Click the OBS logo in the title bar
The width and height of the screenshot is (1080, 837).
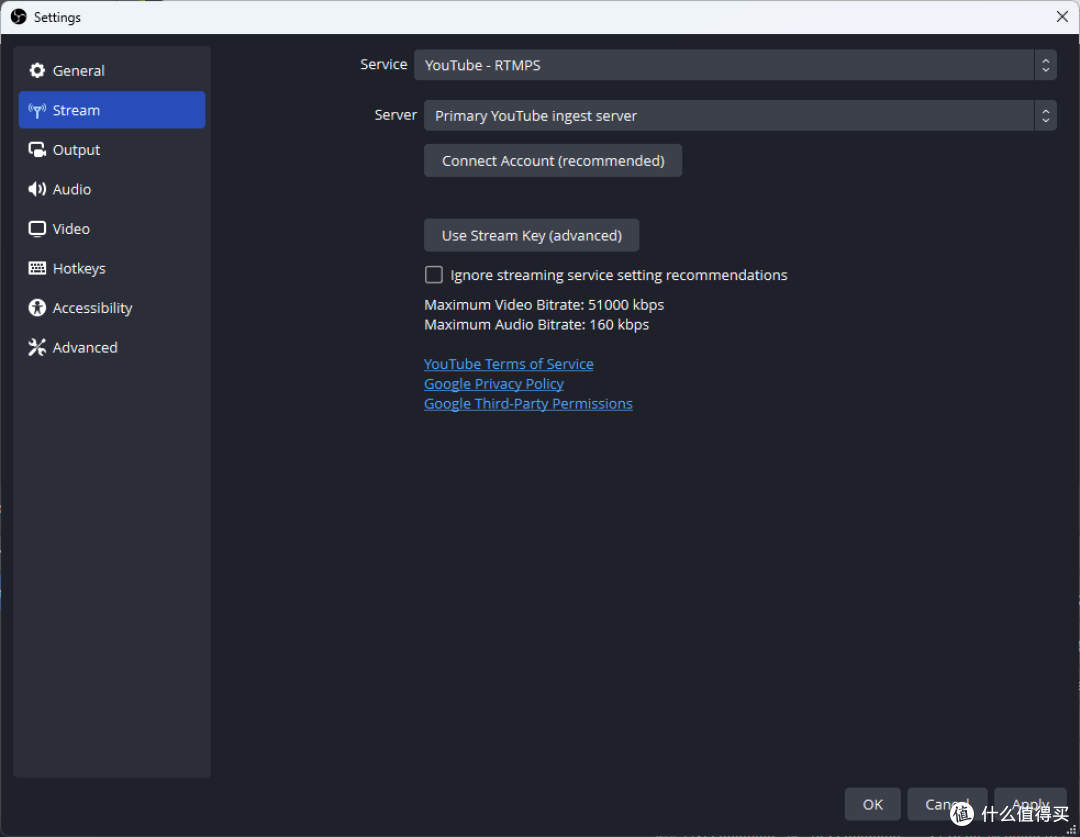[x=19, y=17]
